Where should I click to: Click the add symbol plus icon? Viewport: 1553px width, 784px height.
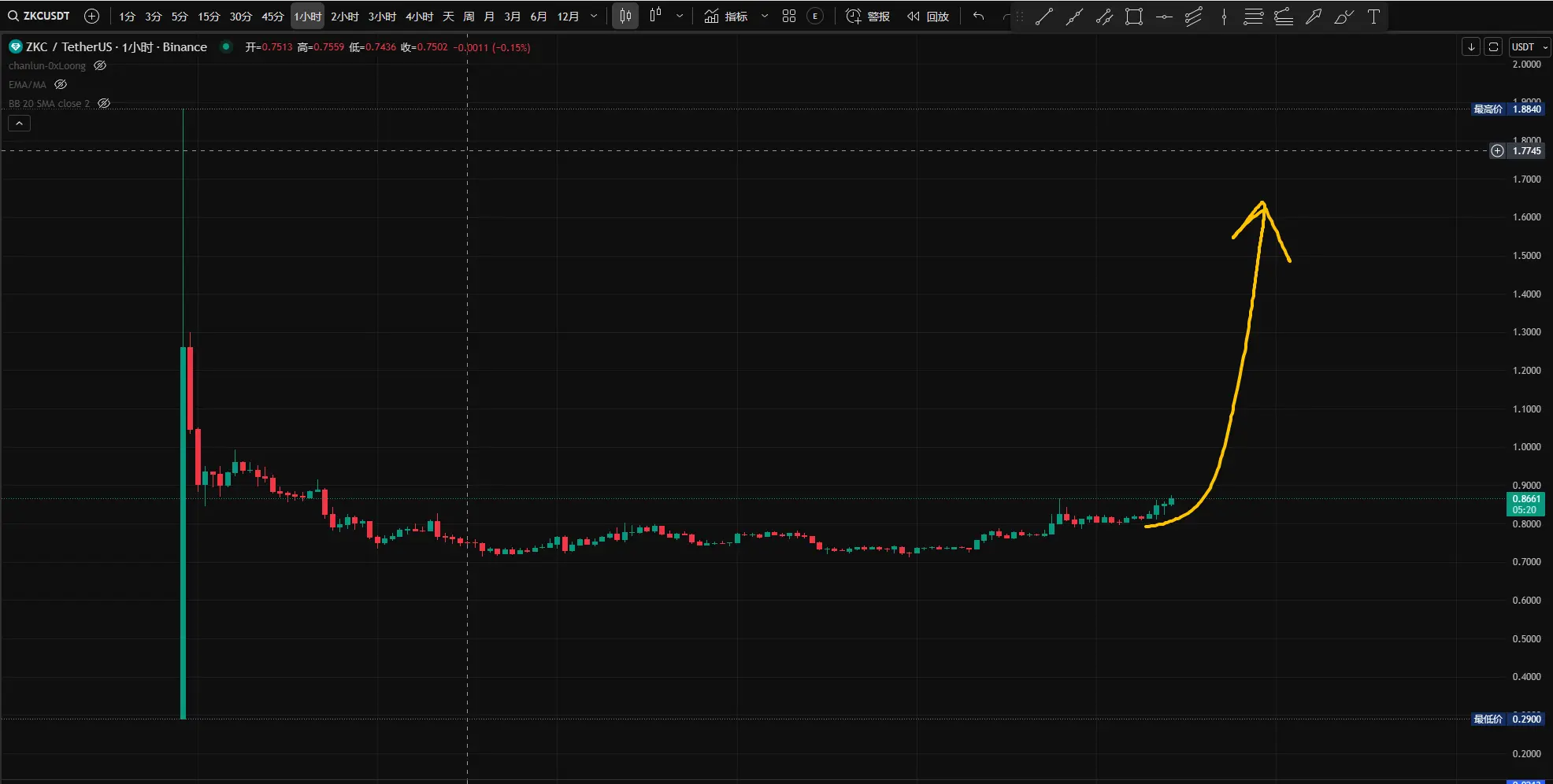[x=91, y=16]
